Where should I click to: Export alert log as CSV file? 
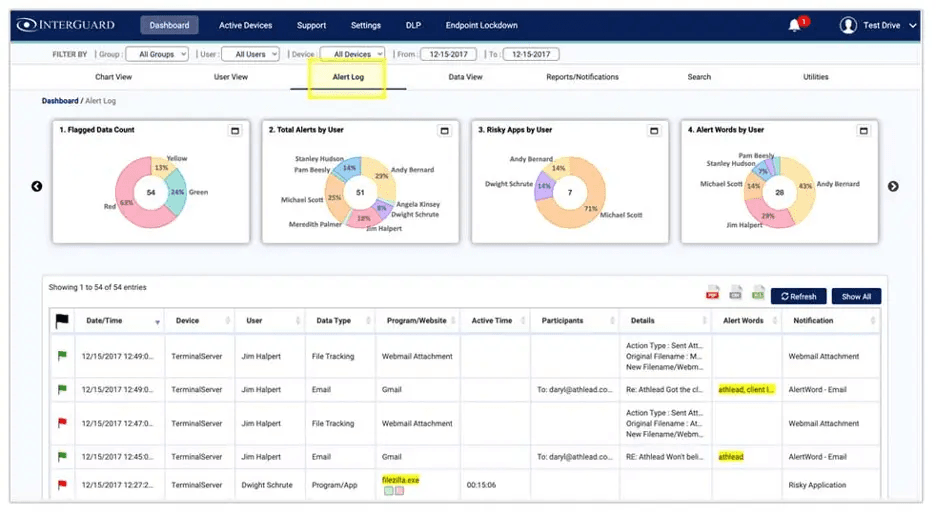point(735,294)
